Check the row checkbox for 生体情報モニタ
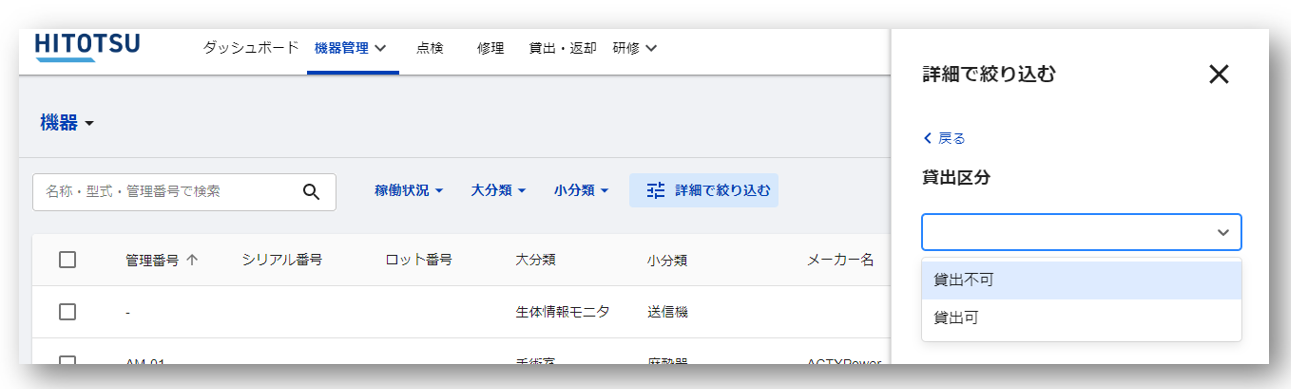The height and width of the screenshot is (389, 1291). point(67,311)
